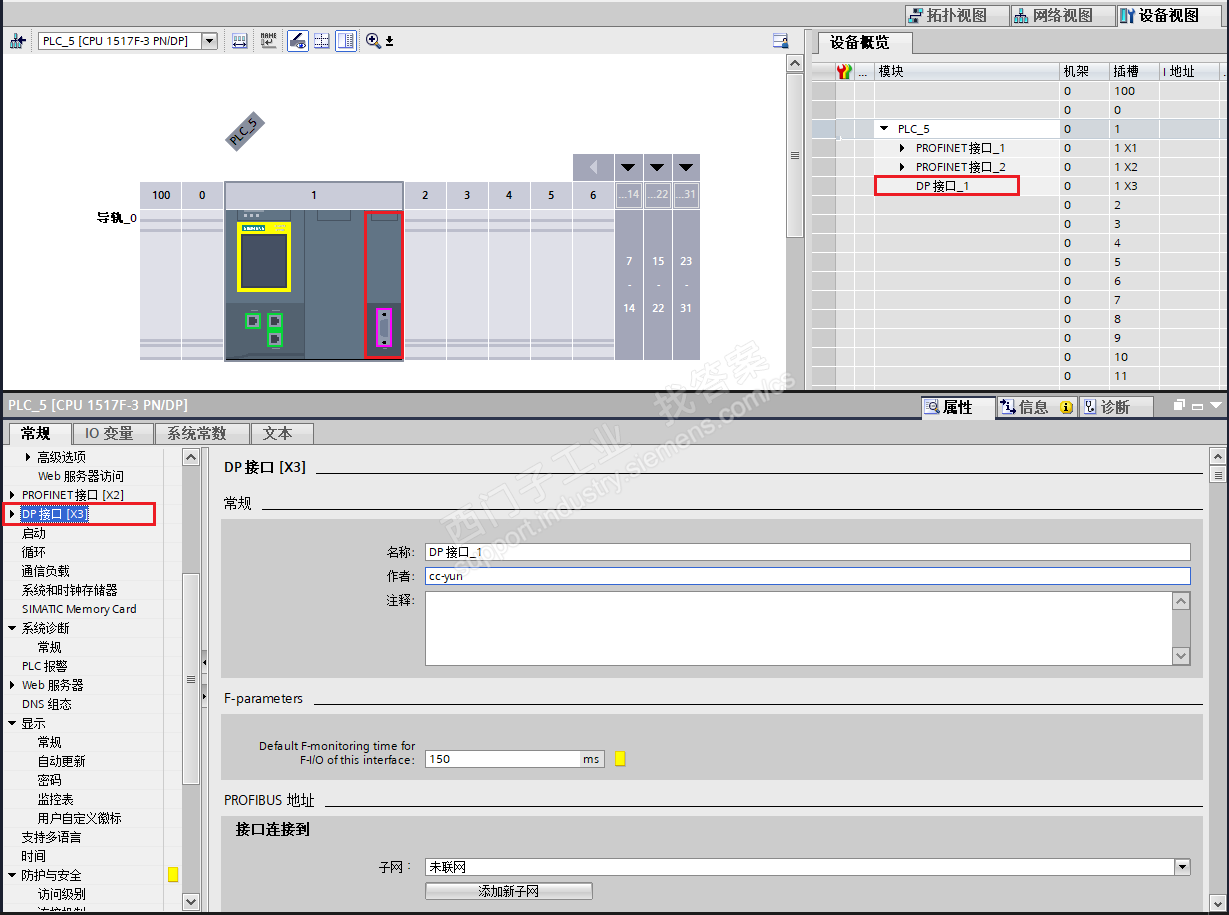
Task: Expand 高级选项 in the properties tree
Action: (x=27, y=457)
